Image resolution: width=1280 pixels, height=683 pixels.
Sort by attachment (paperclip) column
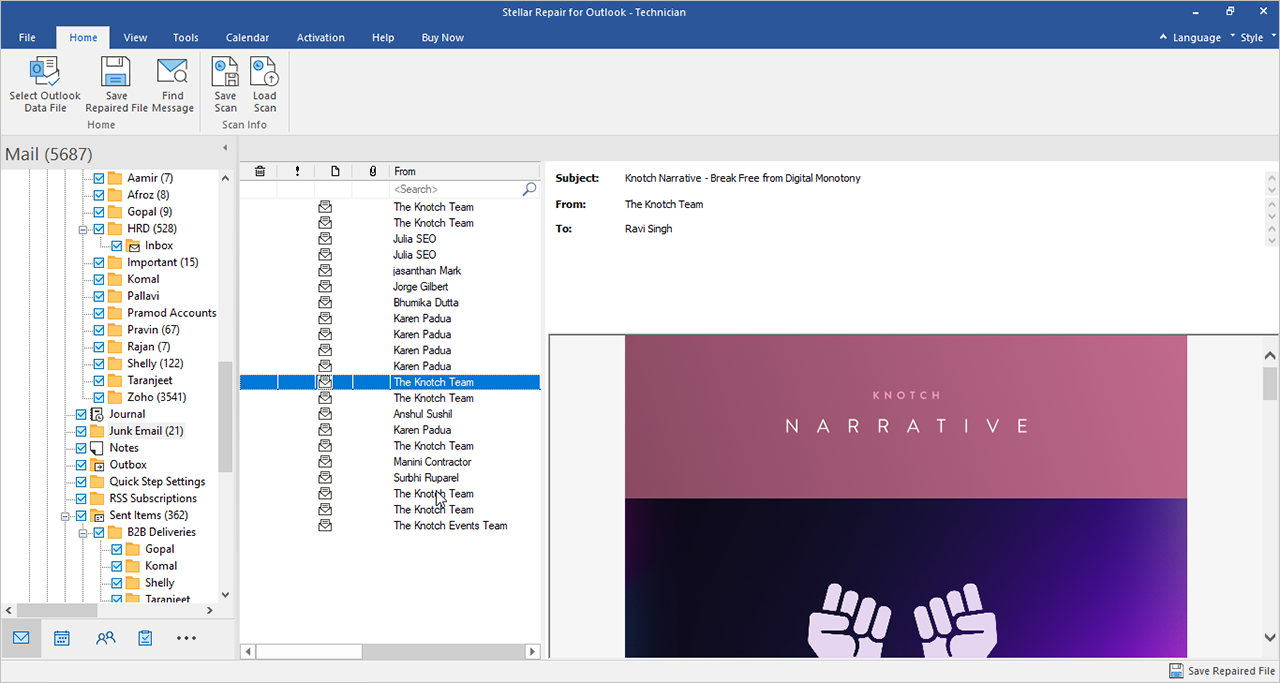[372, 172]
